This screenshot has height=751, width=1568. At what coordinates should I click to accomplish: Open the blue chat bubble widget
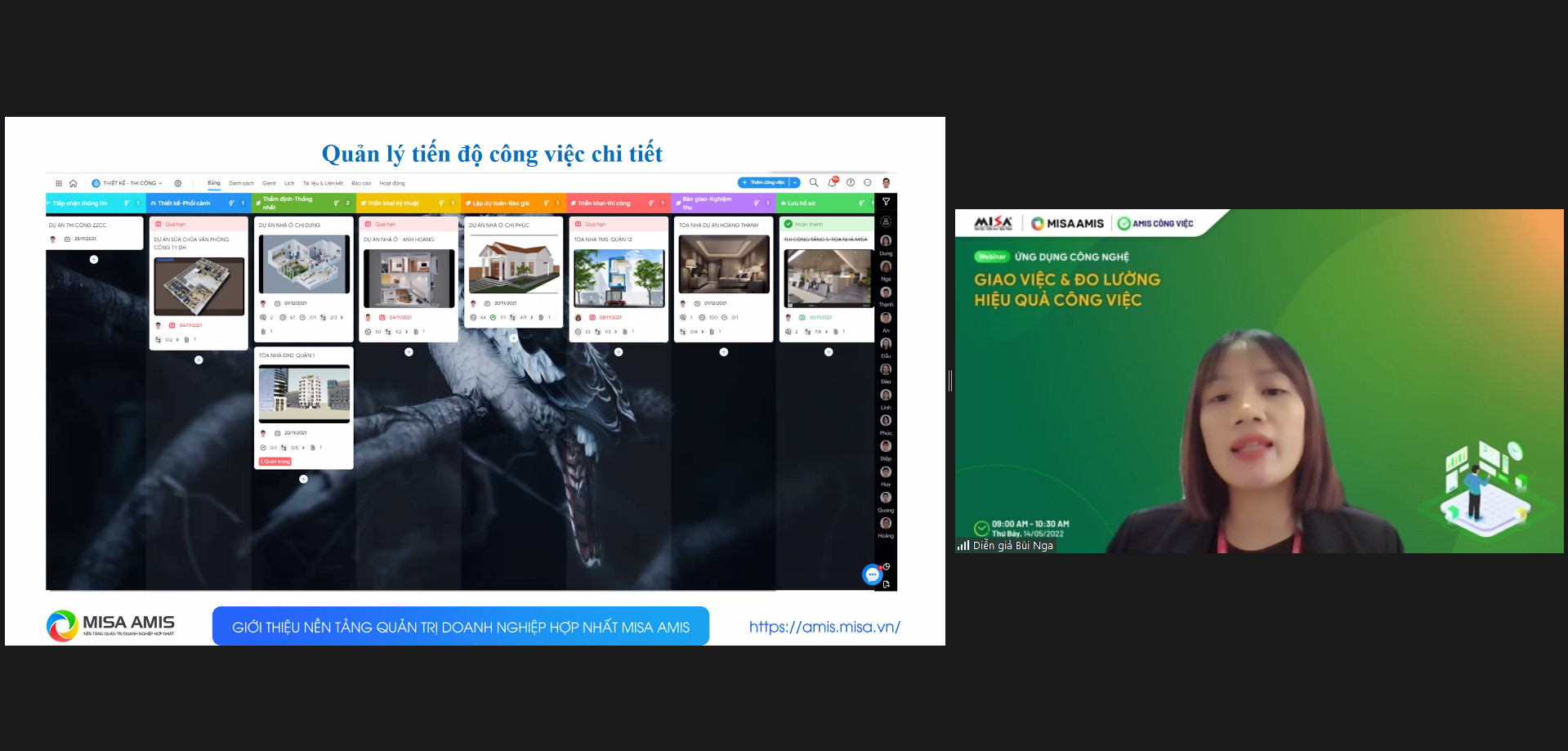872,574
